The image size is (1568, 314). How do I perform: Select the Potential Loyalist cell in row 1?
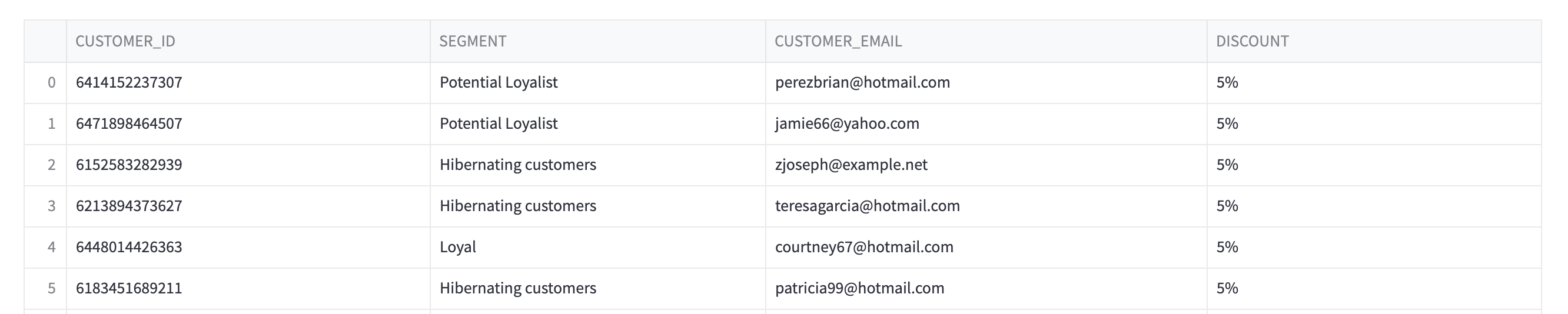[x=598, y=124]
